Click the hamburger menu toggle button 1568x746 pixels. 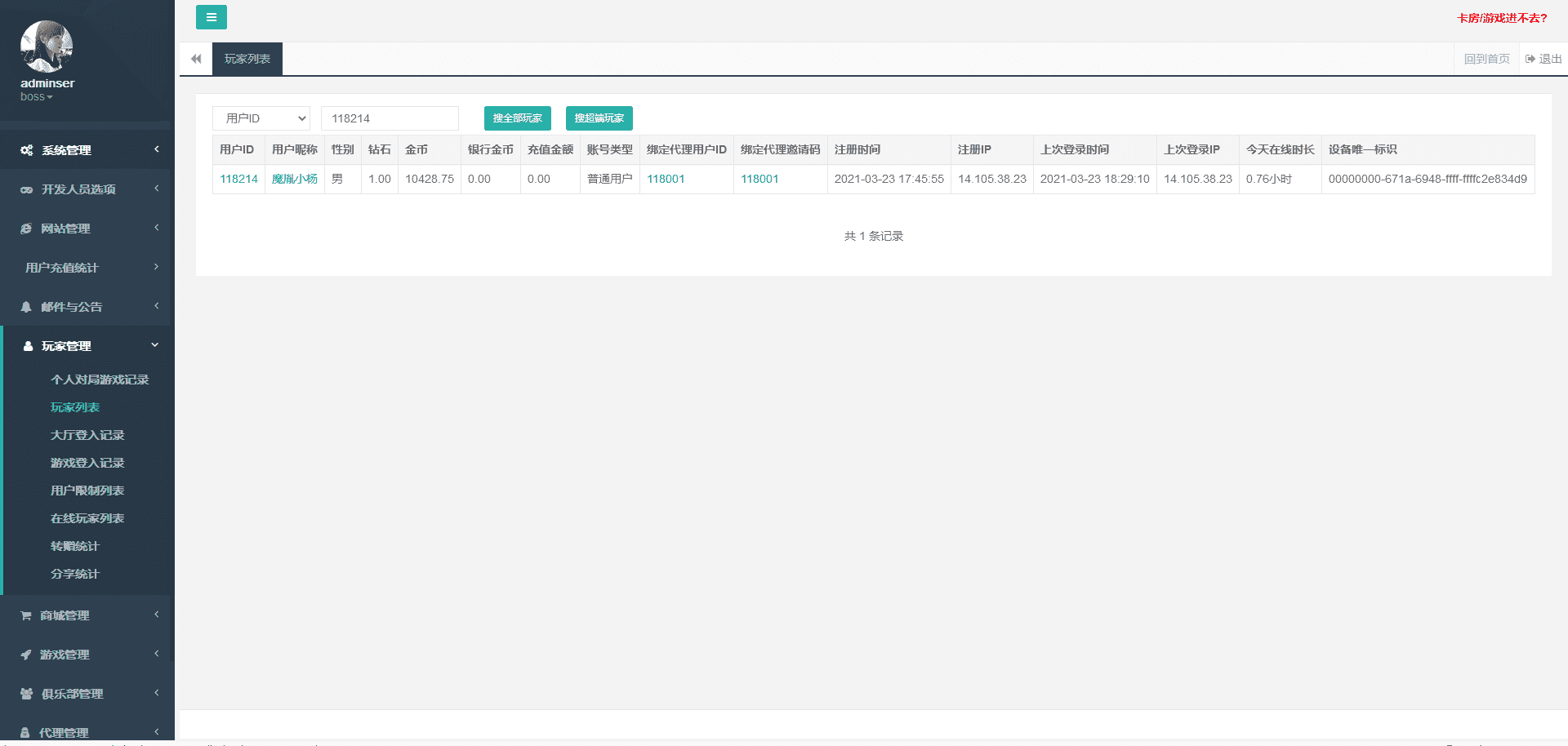pos(212,17)
